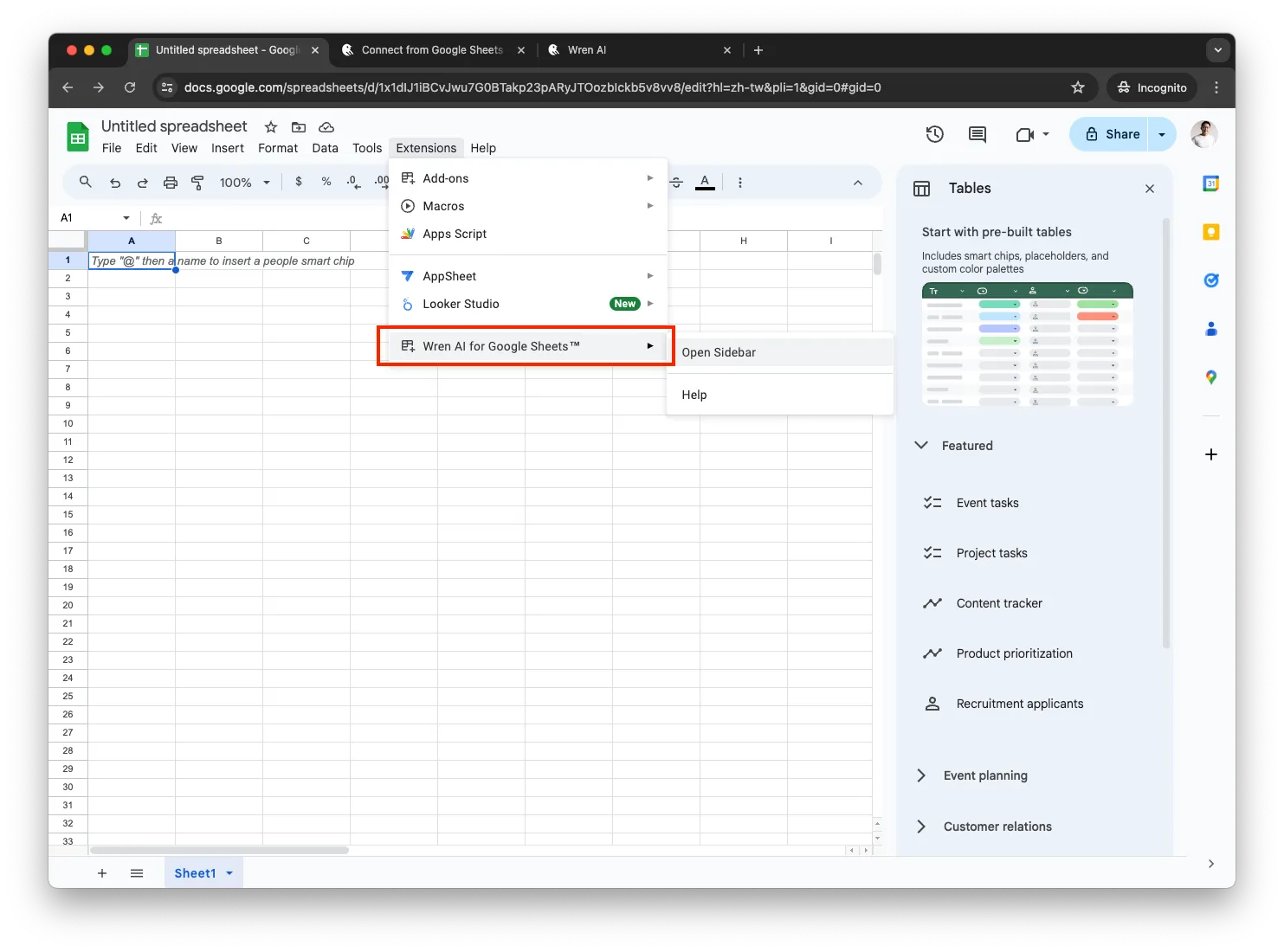The height and width of the screenshot is (952, 1284).
Task: Redo the last action
Action: click(x=143, y=183)
